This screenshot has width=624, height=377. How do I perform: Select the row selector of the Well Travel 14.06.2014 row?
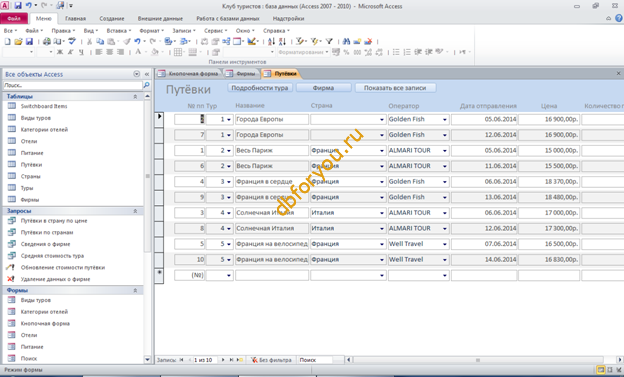coord(159,260)
